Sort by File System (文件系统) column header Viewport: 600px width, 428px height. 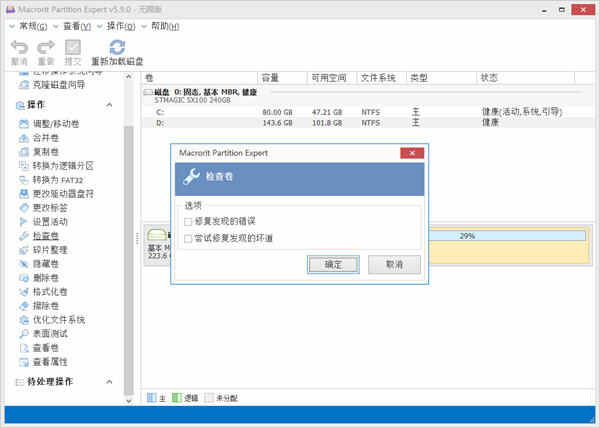click(x=382, y=78)
